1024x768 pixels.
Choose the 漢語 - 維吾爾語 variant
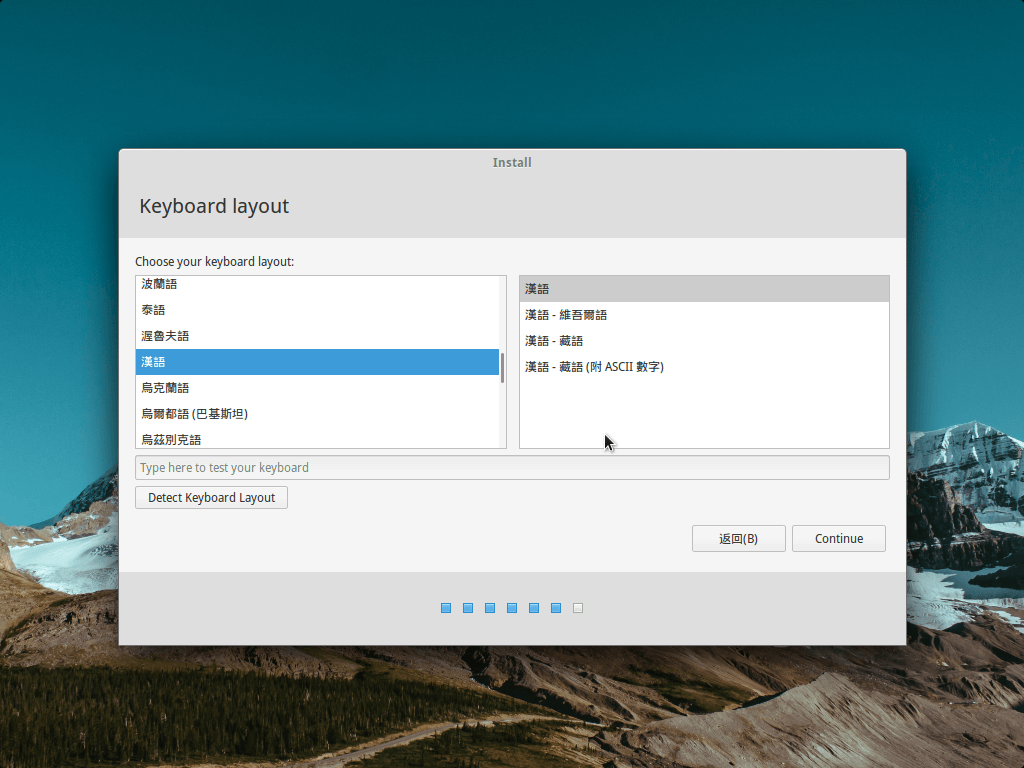(566, 315)
